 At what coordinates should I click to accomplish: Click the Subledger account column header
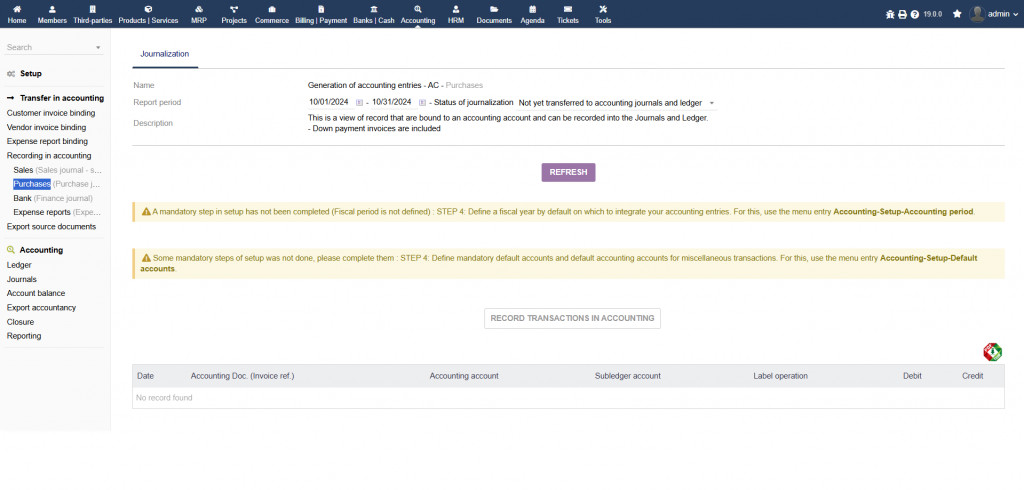pyautogui.click(x=628, y=376)
